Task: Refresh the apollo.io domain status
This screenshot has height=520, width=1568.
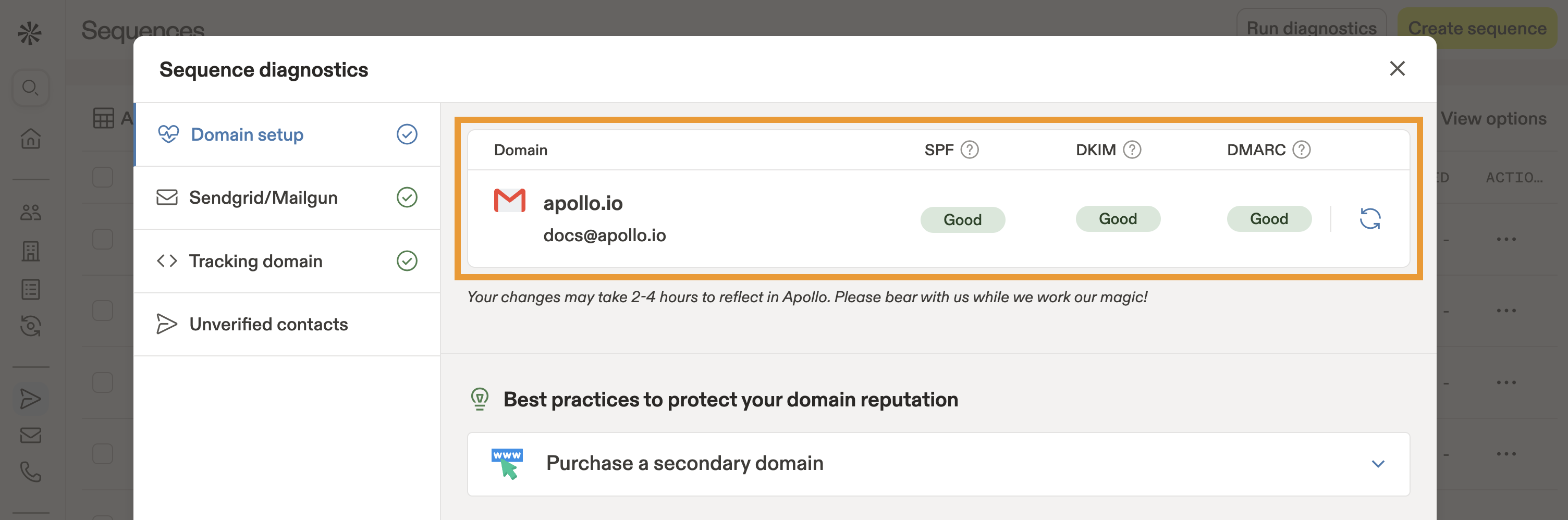Action: tap(1371, 219)
